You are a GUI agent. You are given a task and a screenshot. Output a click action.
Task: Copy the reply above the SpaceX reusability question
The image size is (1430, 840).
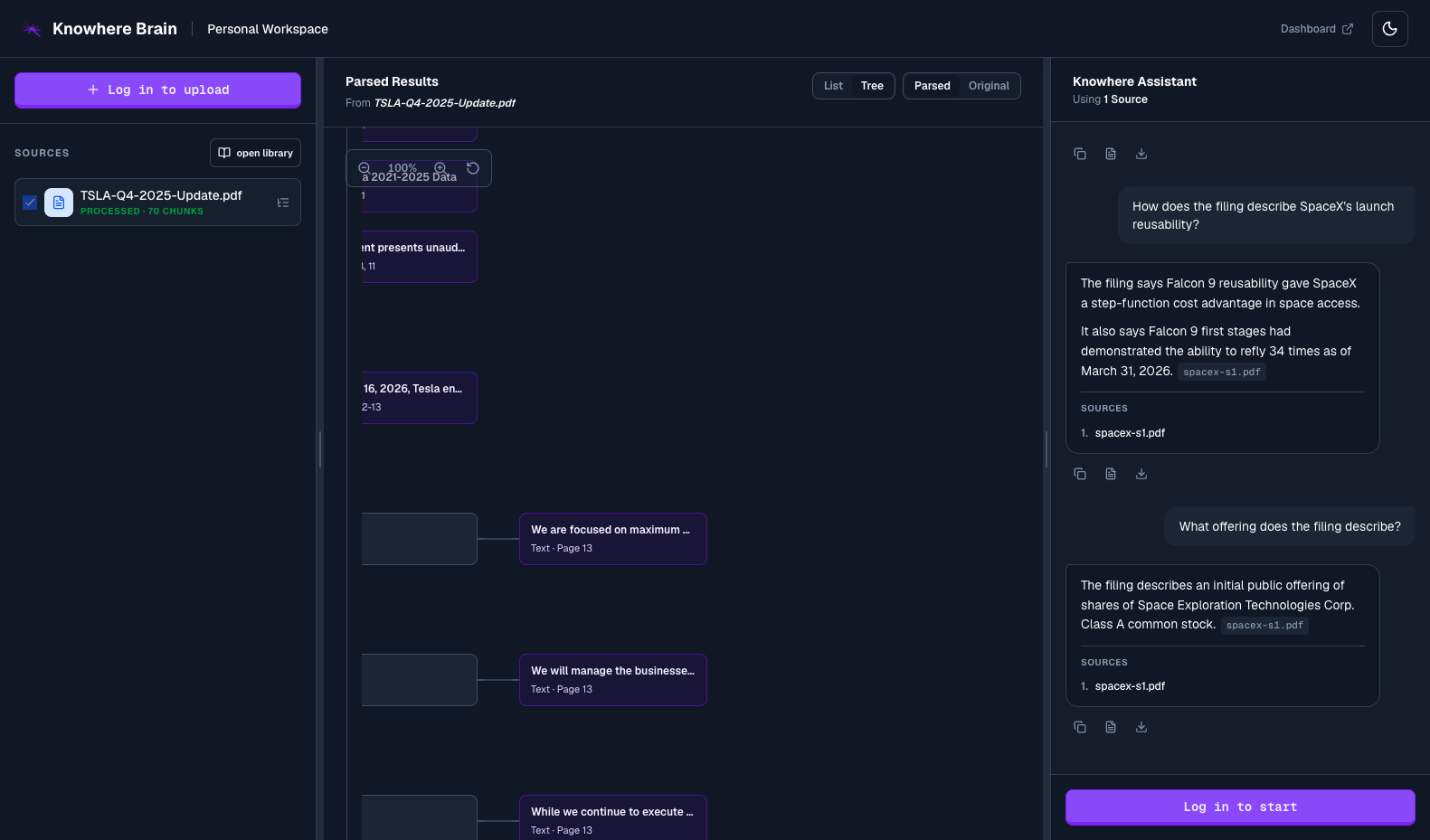[1080, 154]
